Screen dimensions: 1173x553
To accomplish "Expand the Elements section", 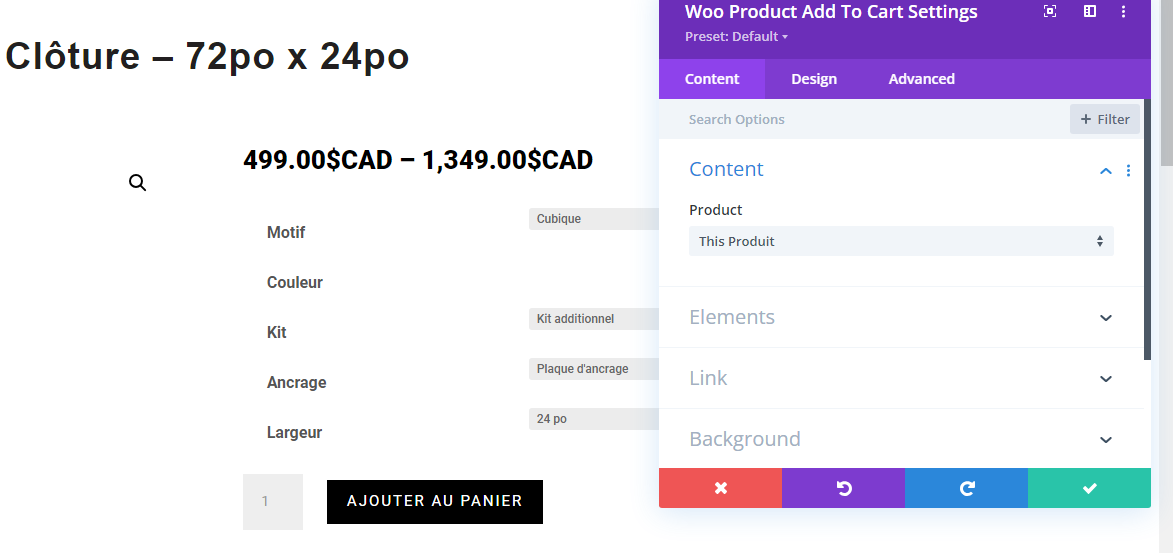I will click(901, 317).
